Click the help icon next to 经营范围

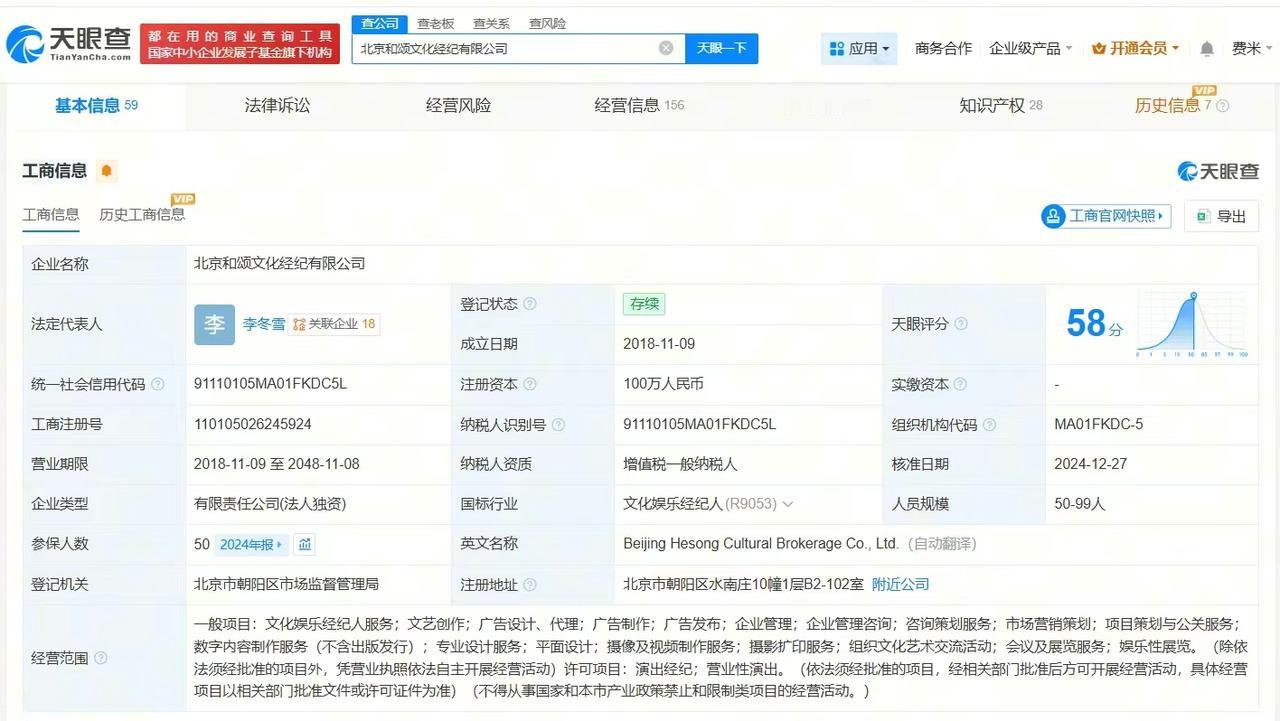pyautogui.click(x=100, y=658)
